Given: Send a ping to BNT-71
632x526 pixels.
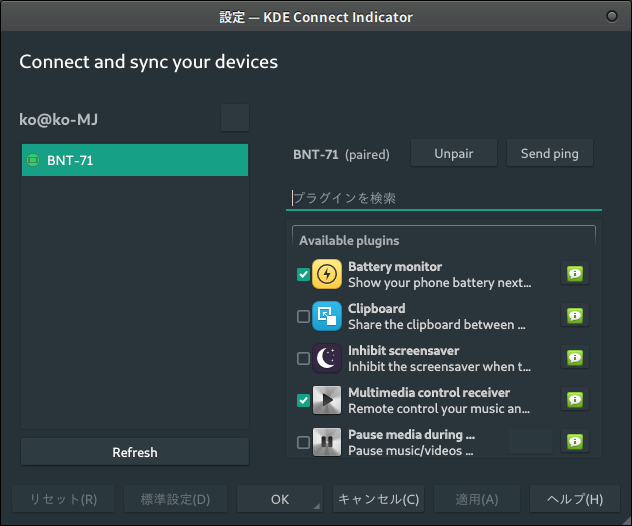Looking at the screenshot, I should coord(550,153).
